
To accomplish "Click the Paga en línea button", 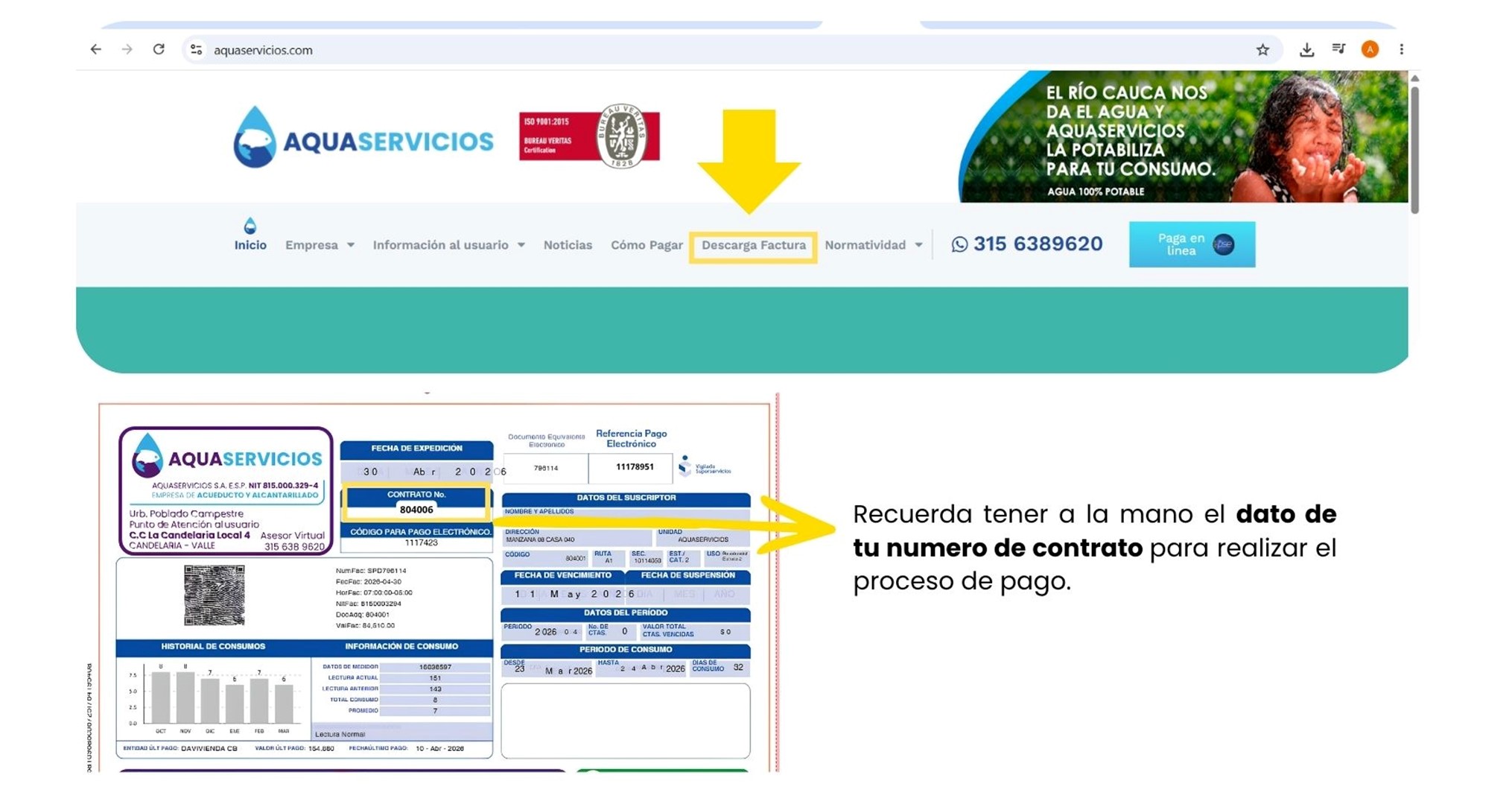I will (1192, 244).
